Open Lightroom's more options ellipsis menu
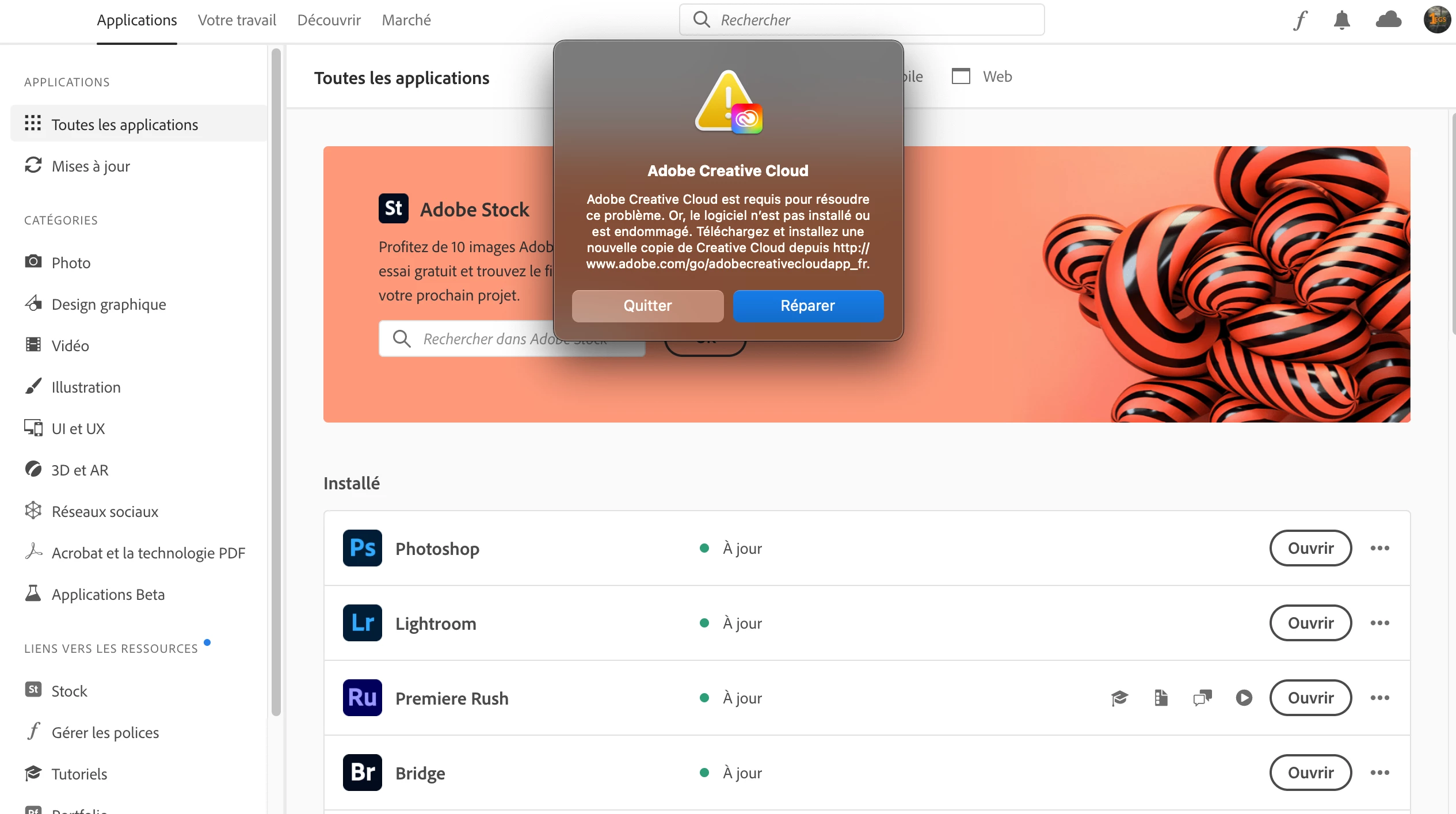 (1379, 623)
